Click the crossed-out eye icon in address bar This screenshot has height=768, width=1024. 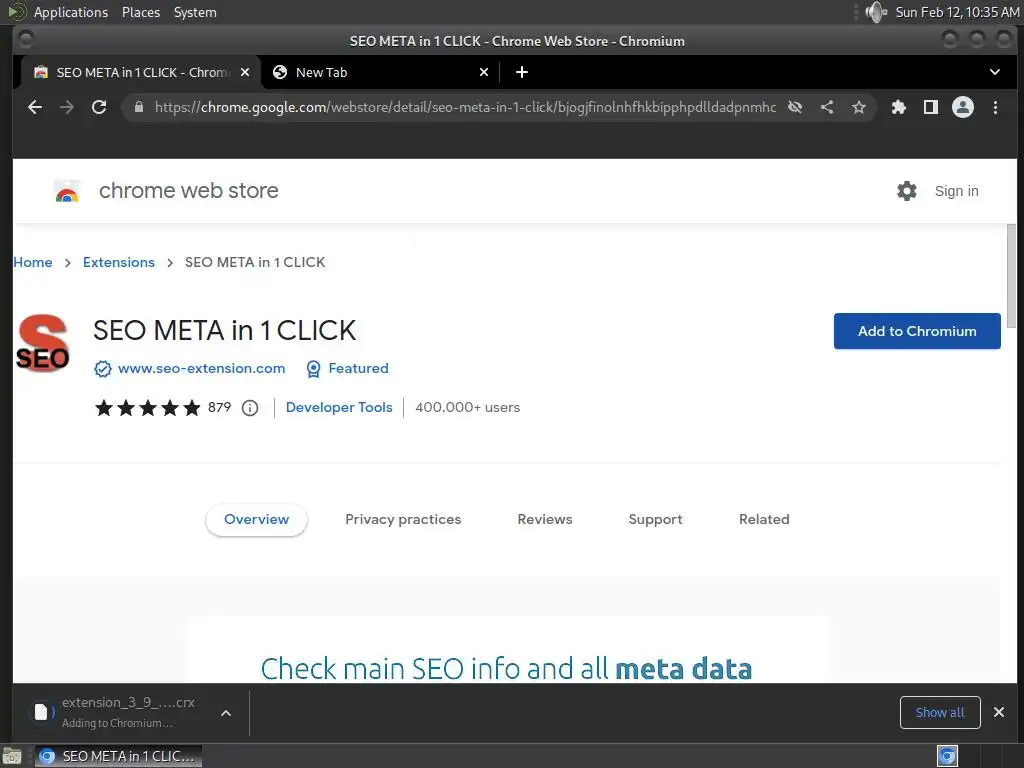(795, 107)
